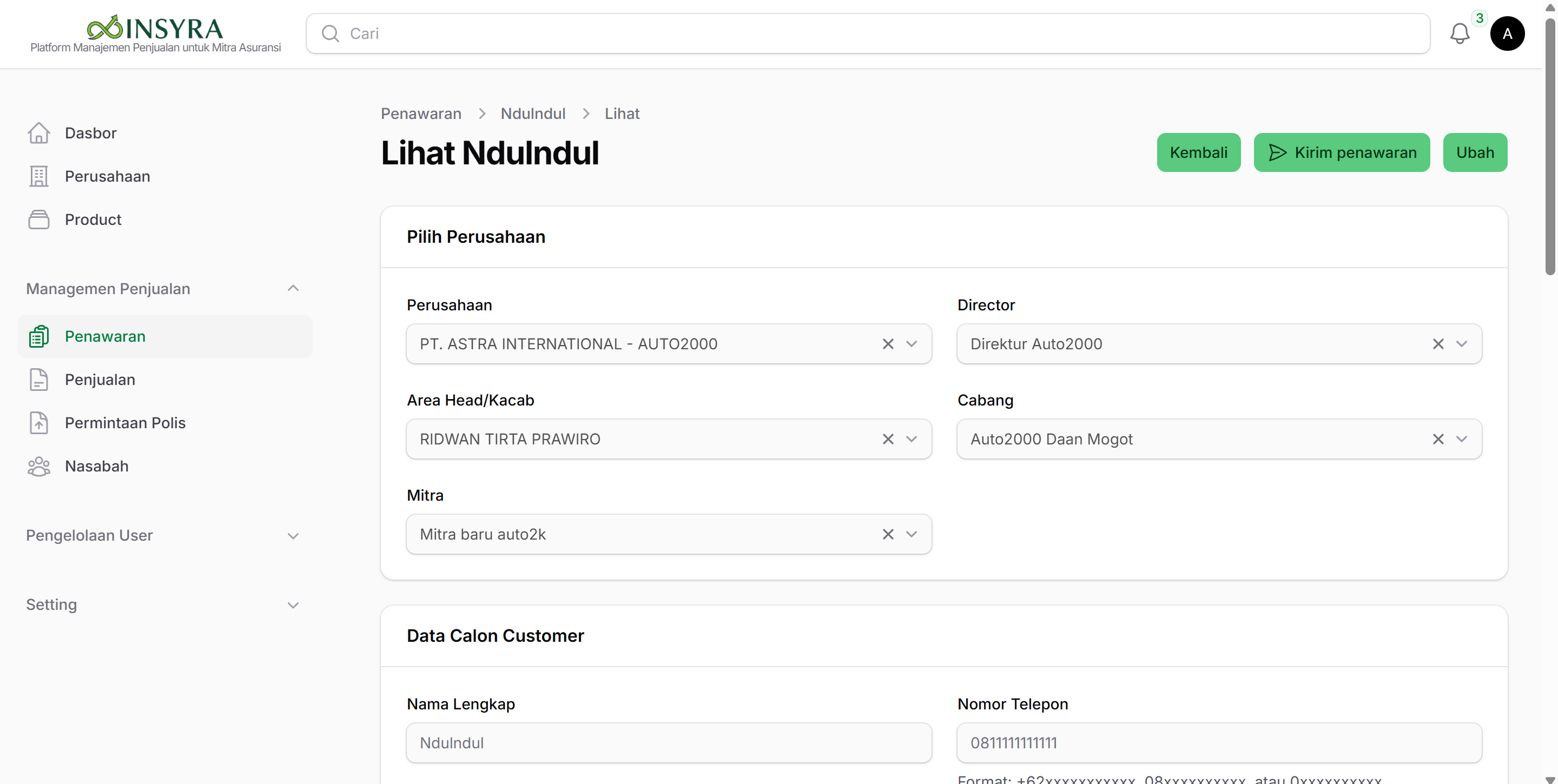Open Product in the sidebar
Screen dimensions: 1558x784
pyautogui.click(x=165, y=220)
